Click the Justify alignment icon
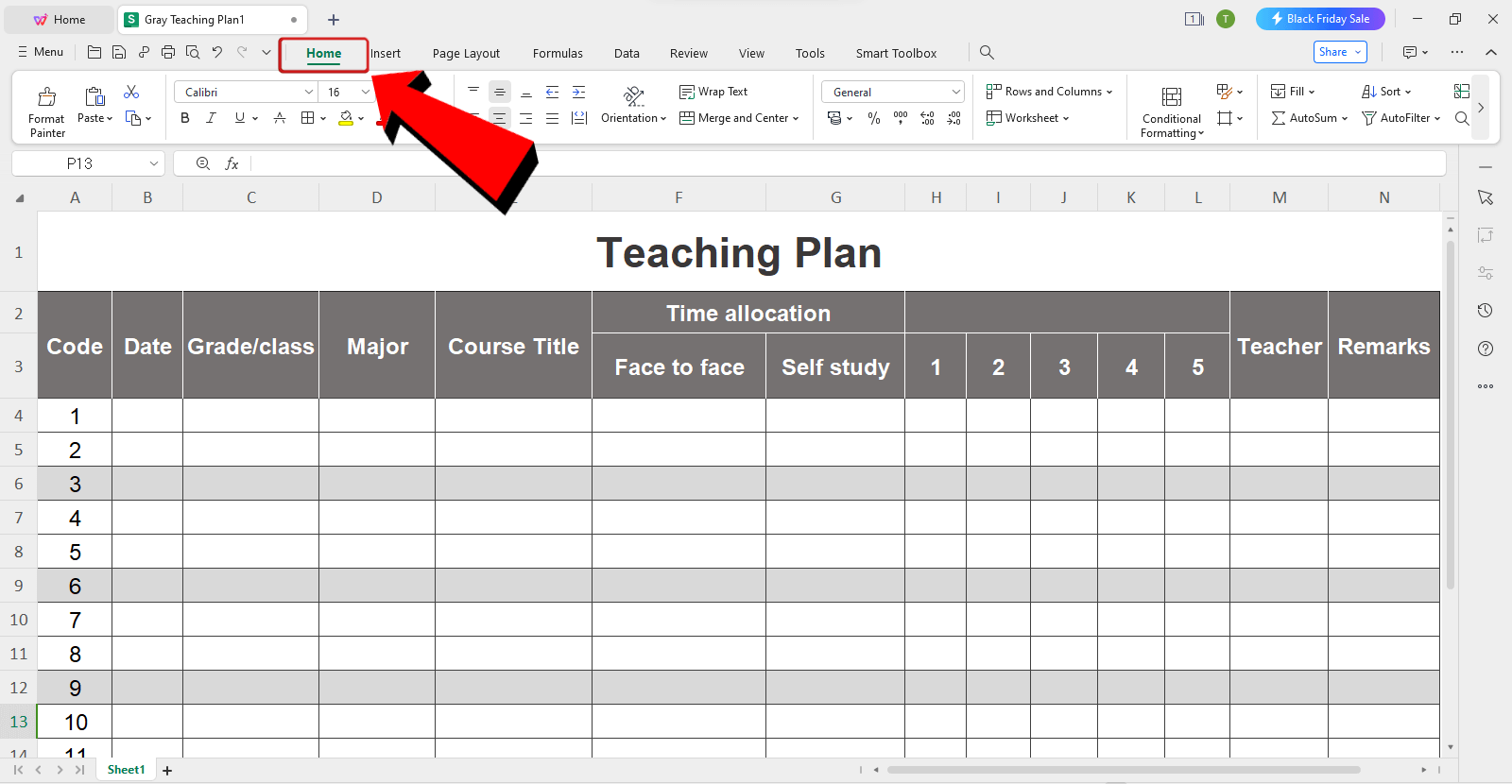This screenshot has width=1512, height=784. [x=553, y=118]
